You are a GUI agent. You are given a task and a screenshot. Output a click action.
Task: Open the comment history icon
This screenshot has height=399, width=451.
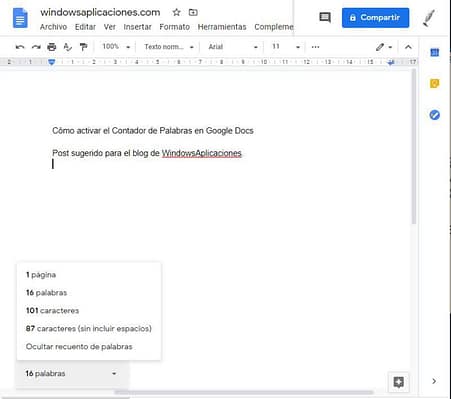pos(325,17)
